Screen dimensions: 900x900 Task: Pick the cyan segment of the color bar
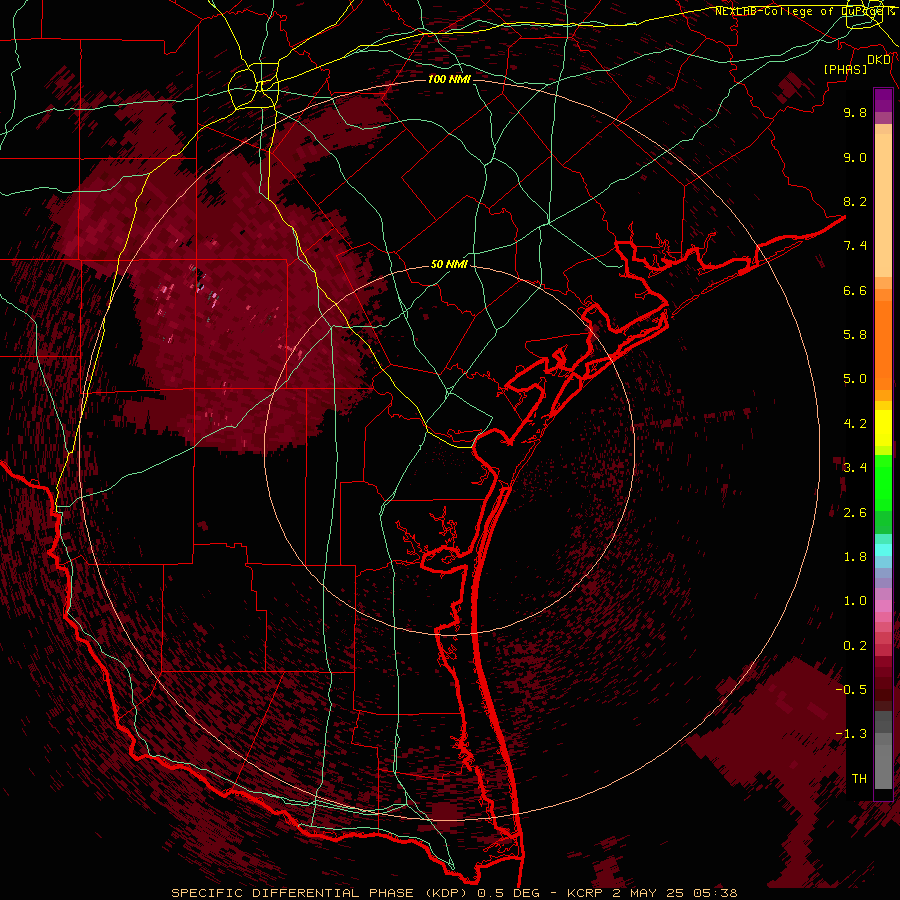883,550
